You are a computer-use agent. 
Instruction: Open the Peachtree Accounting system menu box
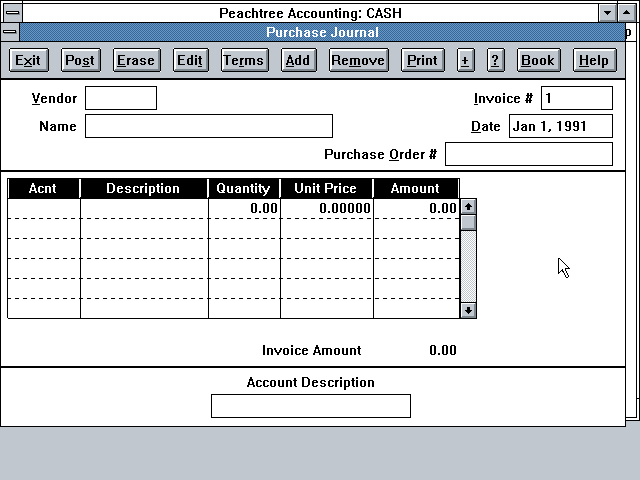click(x=13, y=13)
